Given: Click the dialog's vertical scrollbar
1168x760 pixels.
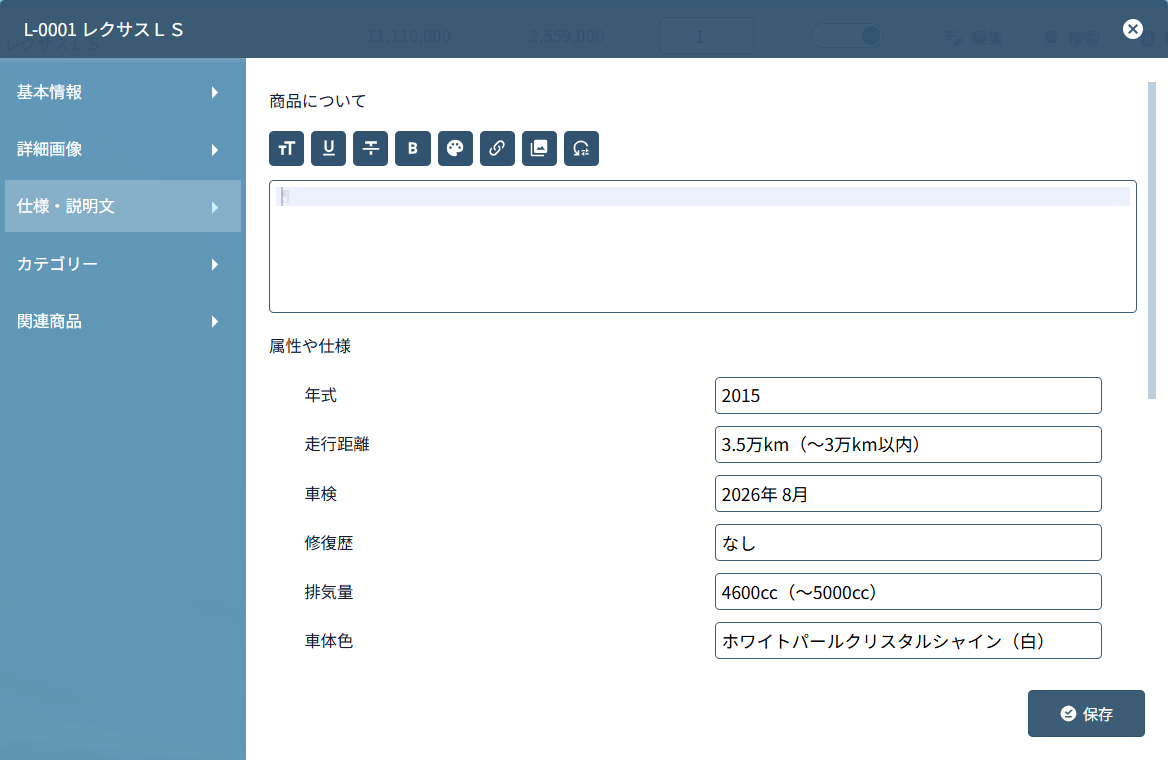Looking at the screenshot, I should click(1152, 241).
